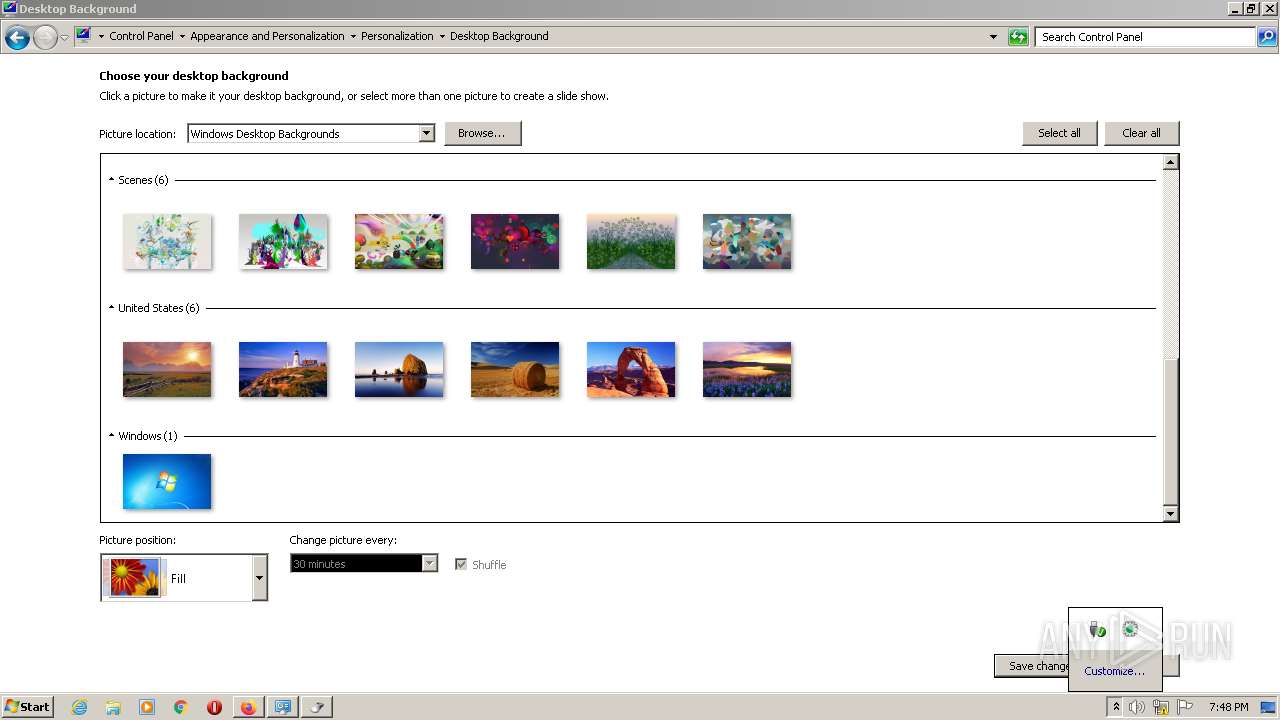Click the Forward navigation arrow
Screen dimensions: 1280x720
(x=45, y=38)
